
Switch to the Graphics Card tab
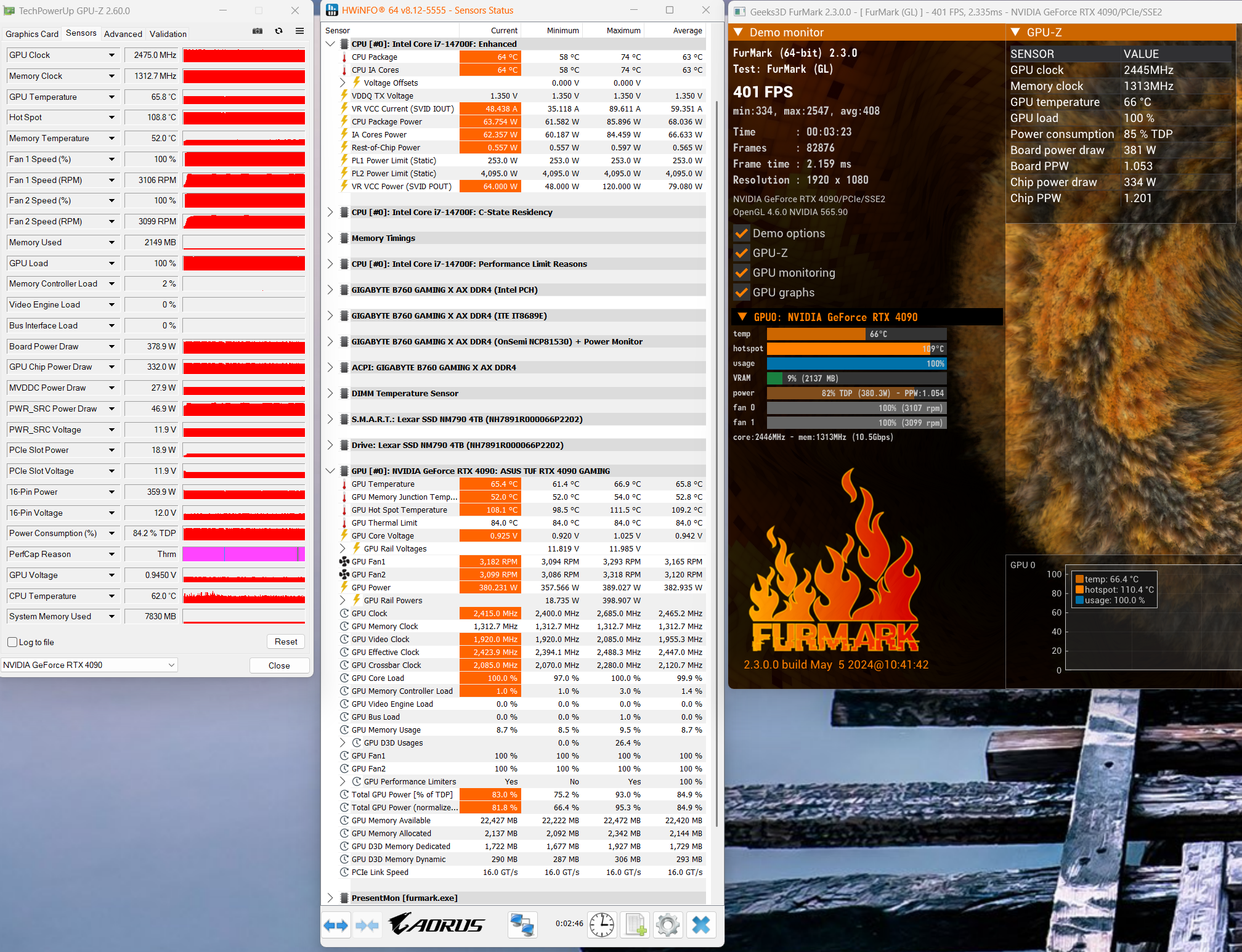click(x=32, y=34)
